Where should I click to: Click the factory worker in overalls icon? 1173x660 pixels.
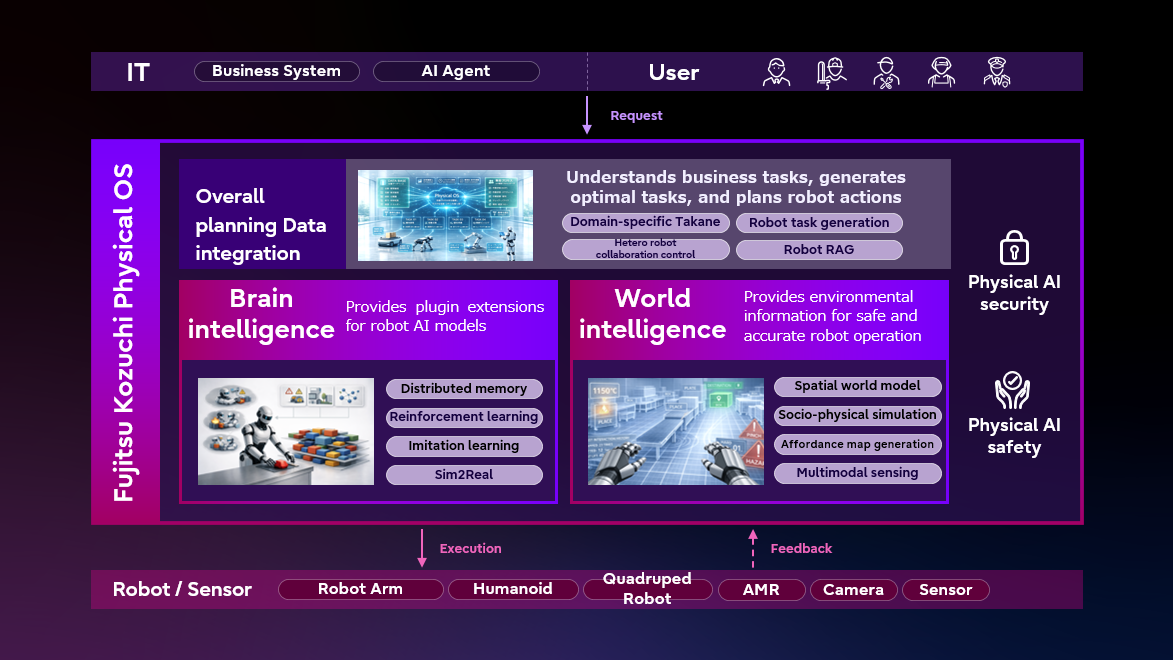coord(941,72)
